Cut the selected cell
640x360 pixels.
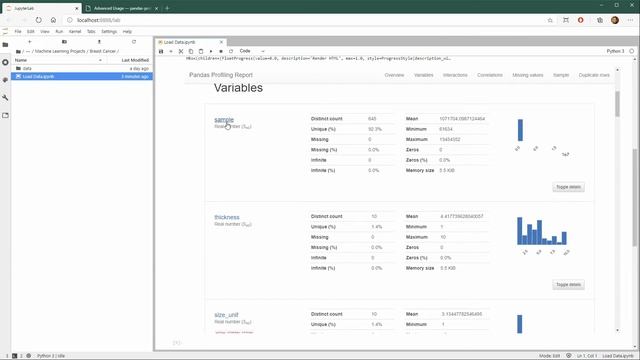[x=181, y=51]
